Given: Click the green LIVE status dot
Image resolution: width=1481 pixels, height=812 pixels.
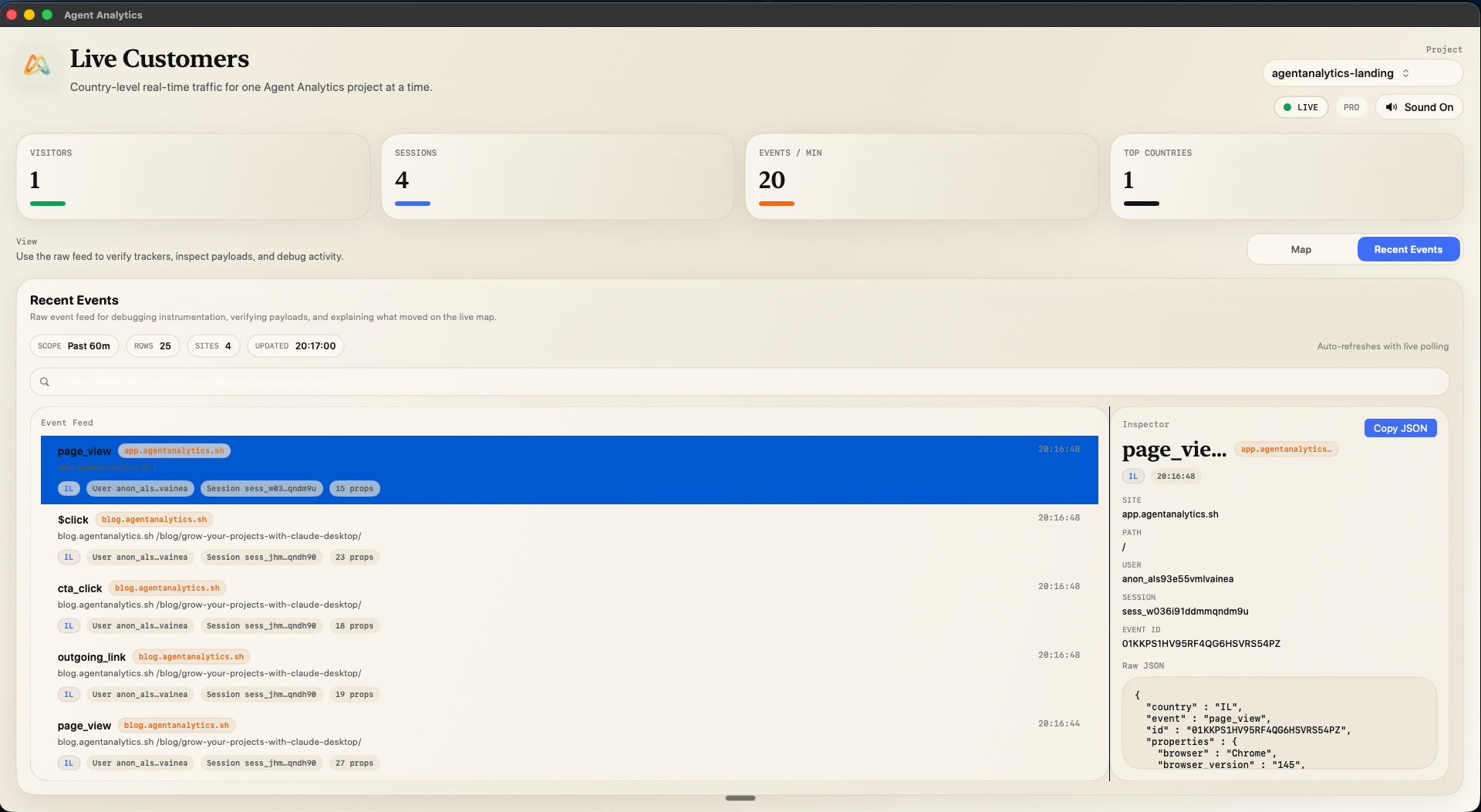Looking at the screenshot, I should click(1287, 107).
